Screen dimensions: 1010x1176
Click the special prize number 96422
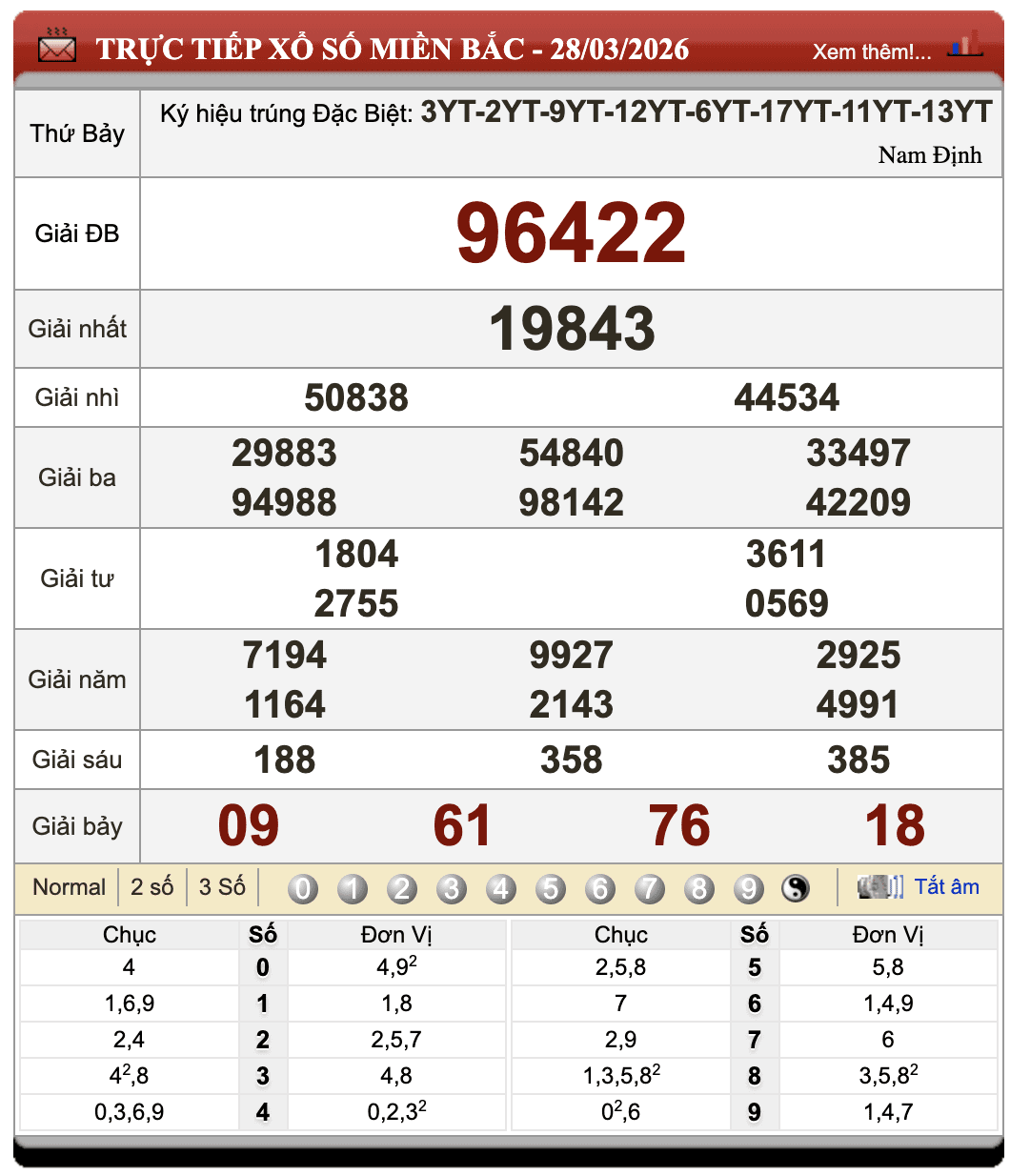(x=572, y=232)
